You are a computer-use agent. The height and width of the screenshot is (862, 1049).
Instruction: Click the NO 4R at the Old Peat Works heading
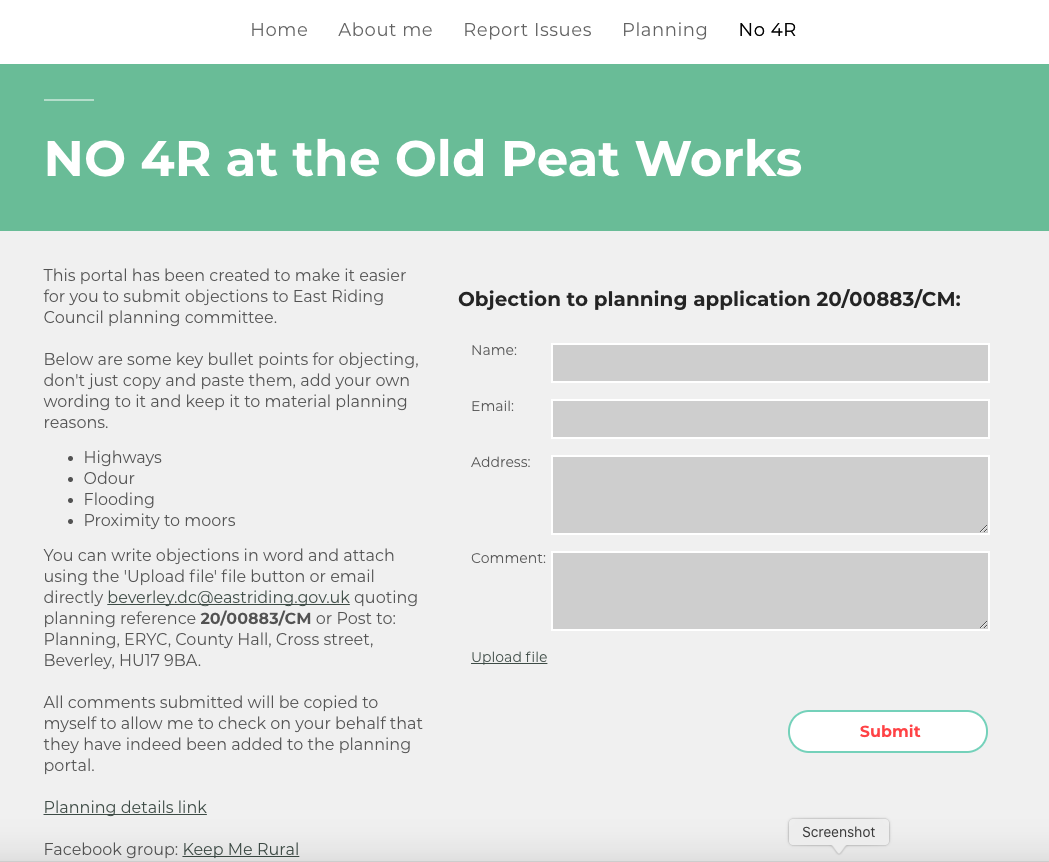click(x=422, y=158)
